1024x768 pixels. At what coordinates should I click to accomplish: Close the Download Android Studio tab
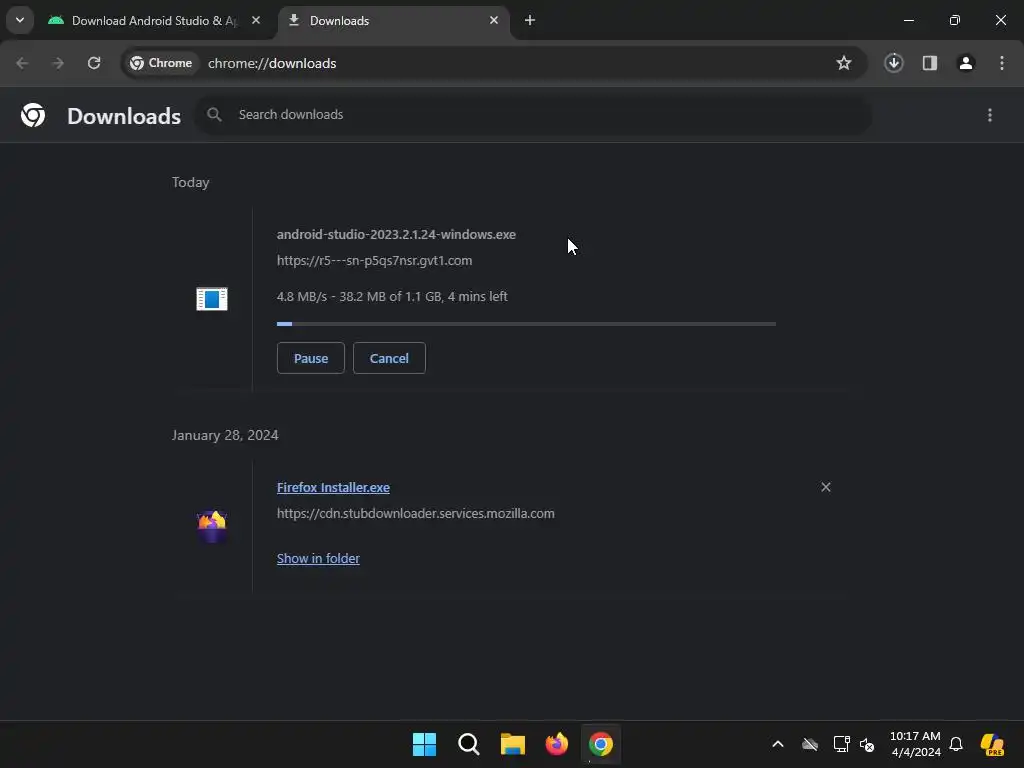[256, 20]
